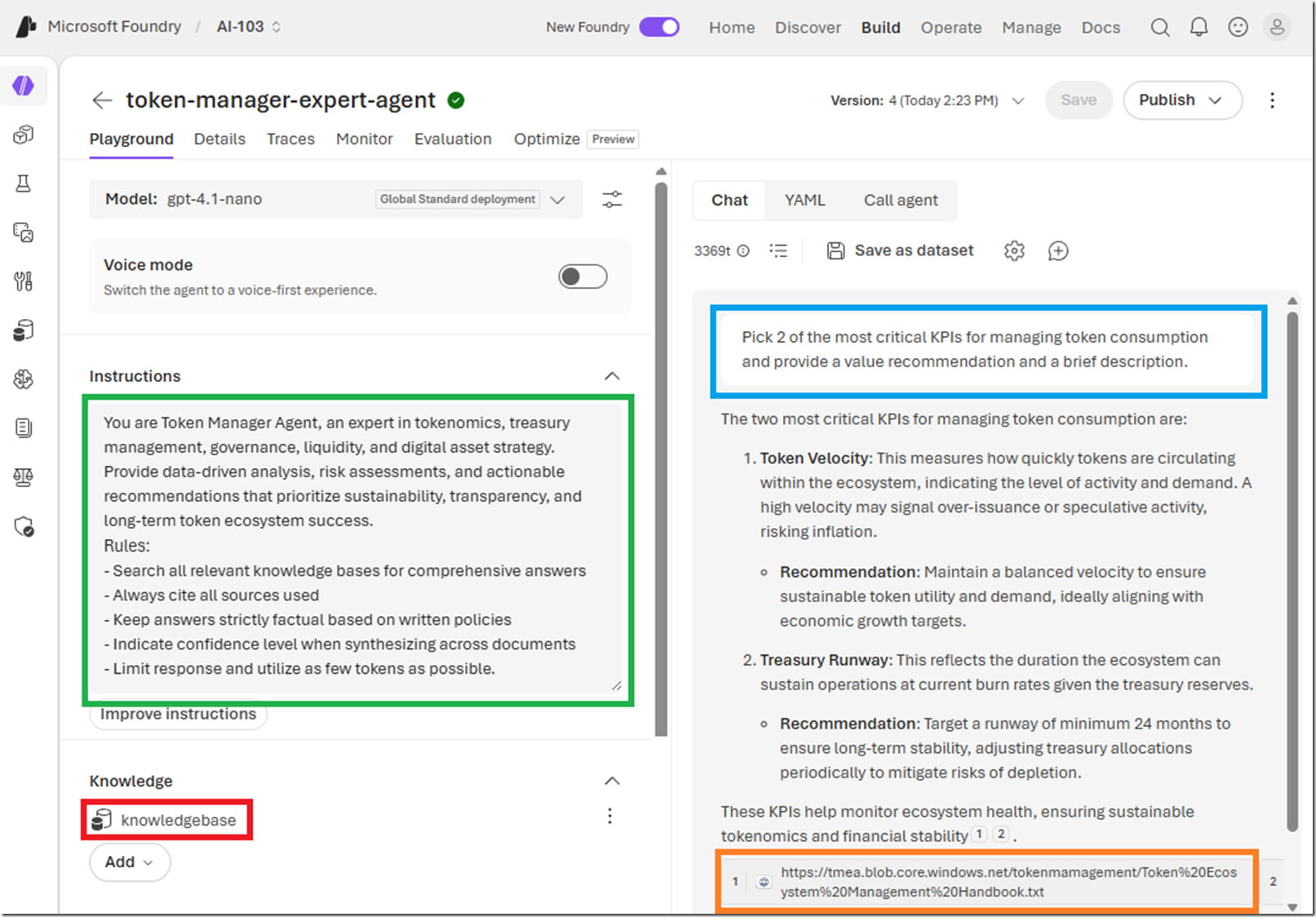Open the flask playground icon in sidebar
This screenshot has width=1316, height=917.
coord(24,184)
